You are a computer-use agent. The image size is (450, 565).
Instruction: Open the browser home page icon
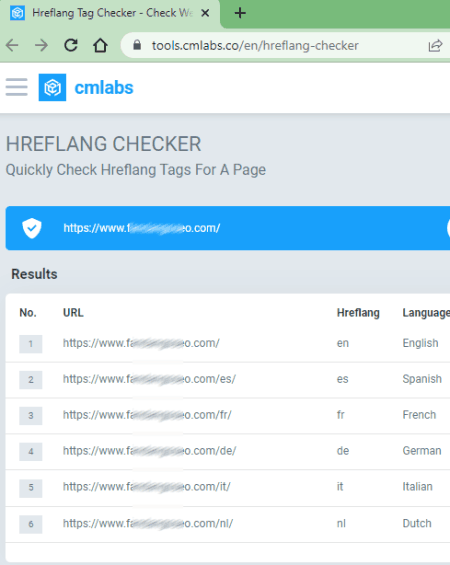100,45
